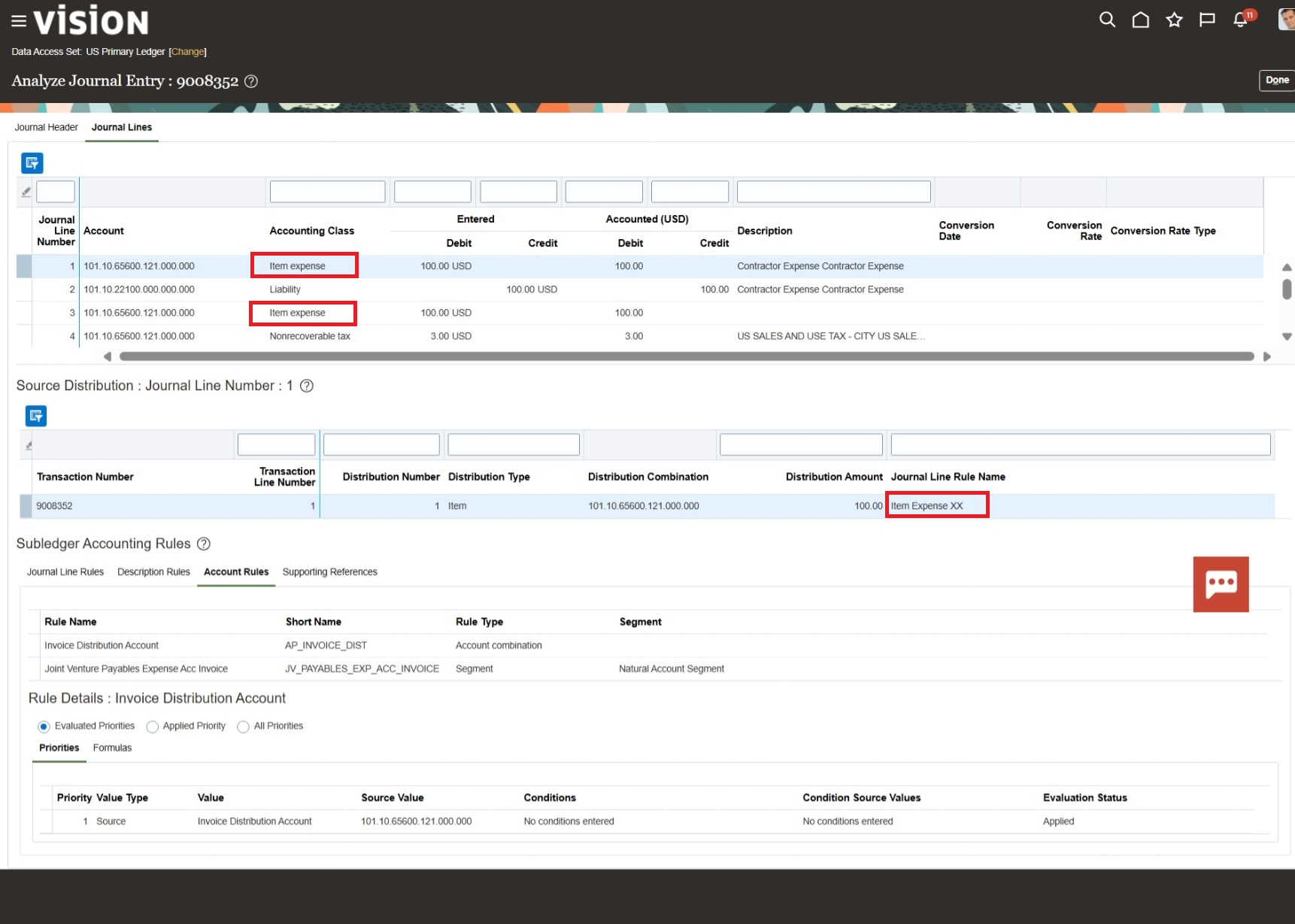Open the hamburger navigation menu
Viewport: 1295px width, 924px height.
click(19, 21)
